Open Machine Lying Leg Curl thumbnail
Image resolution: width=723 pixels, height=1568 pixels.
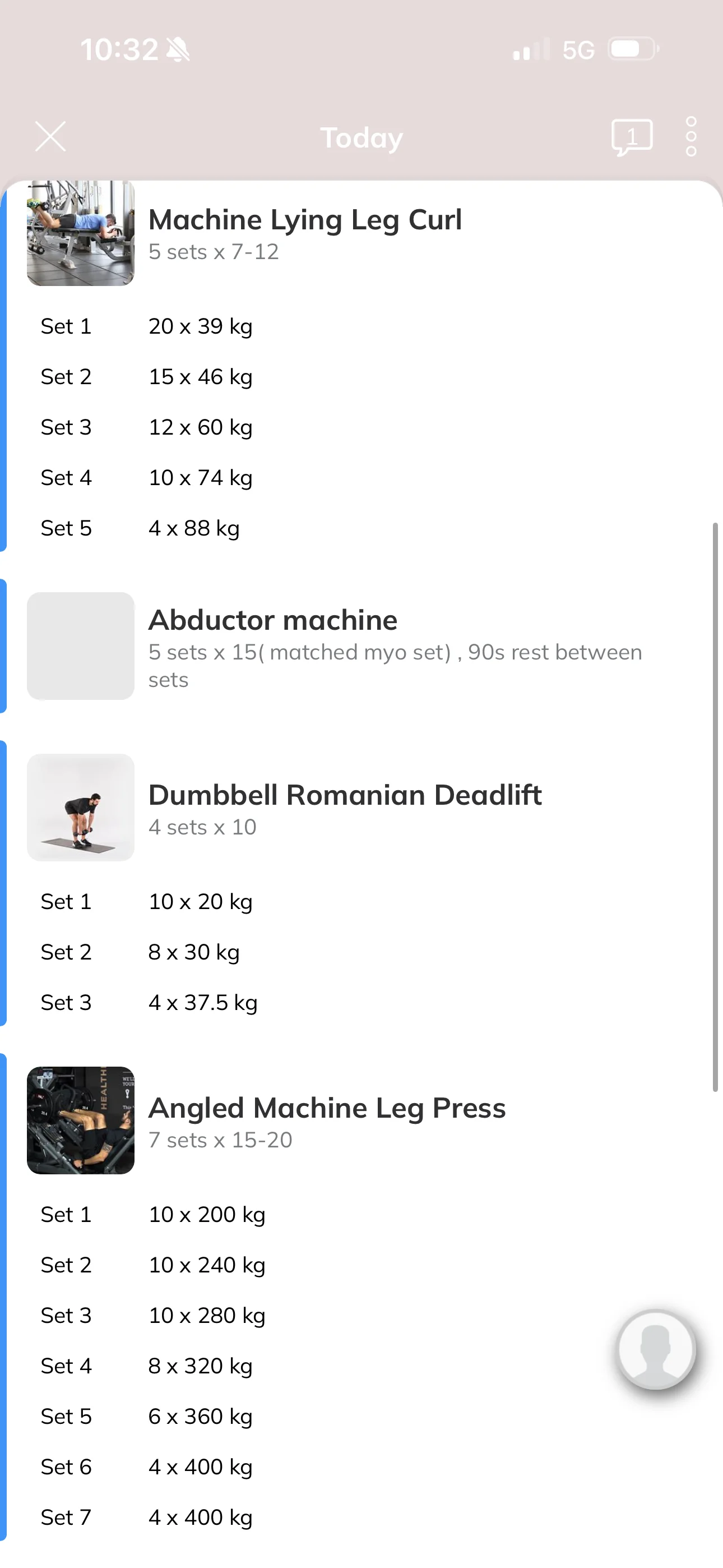(x=80, y=233)
